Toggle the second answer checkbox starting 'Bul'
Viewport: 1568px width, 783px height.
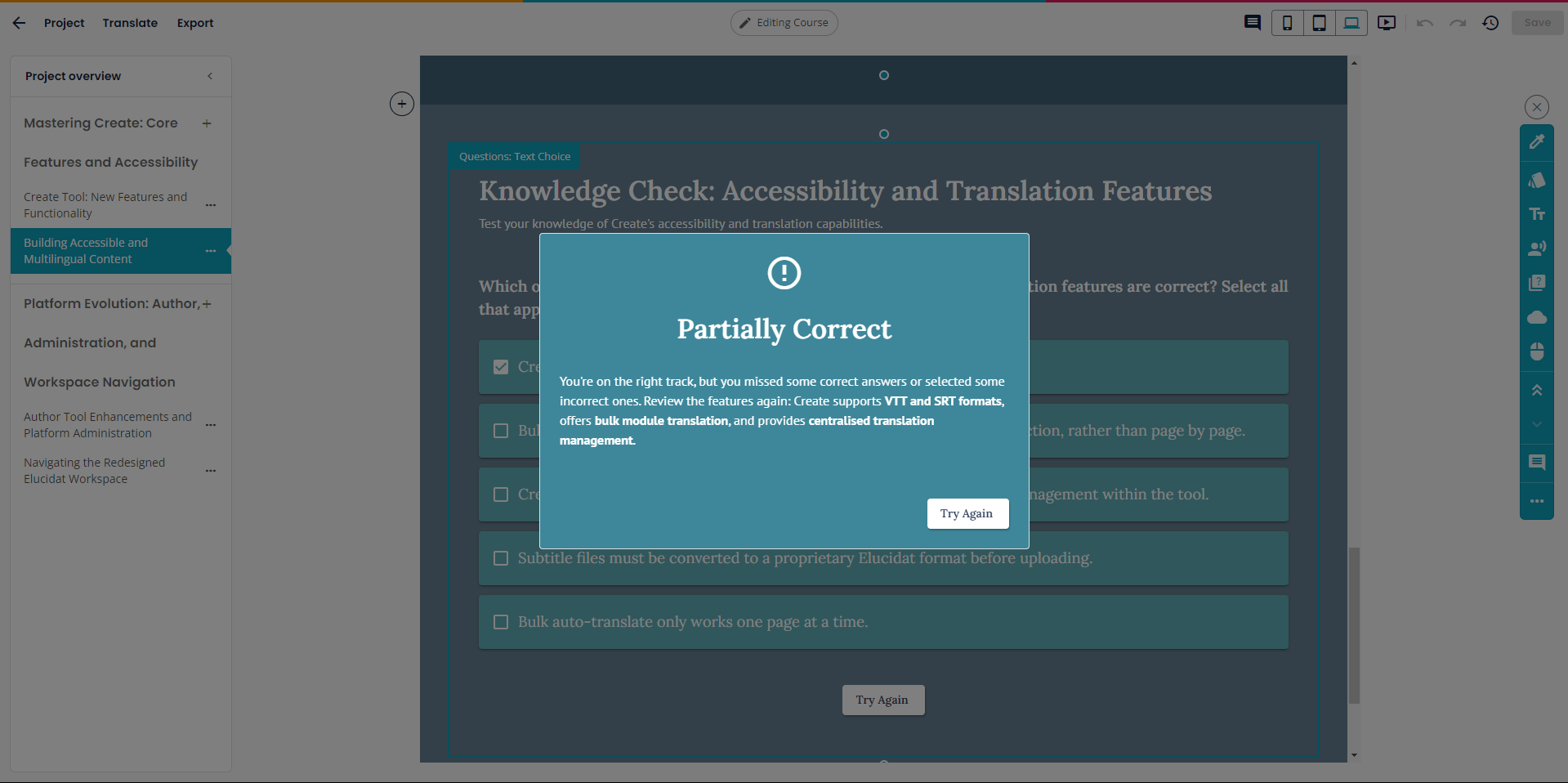(x=501, y=431)
